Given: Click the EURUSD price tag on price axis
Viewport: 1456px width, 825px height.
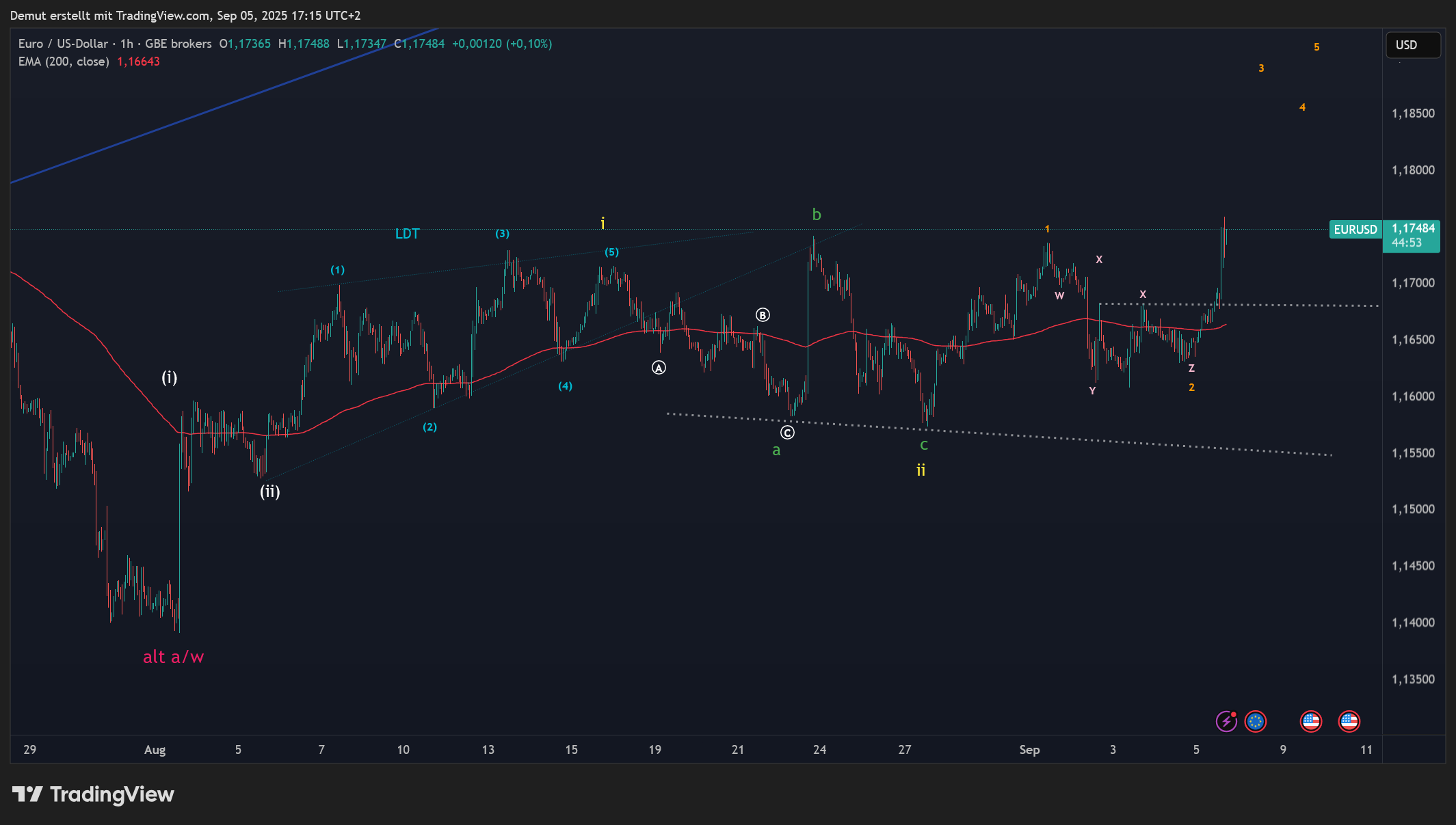Looking at the screenshot, I should click(x=1355, y=230).
